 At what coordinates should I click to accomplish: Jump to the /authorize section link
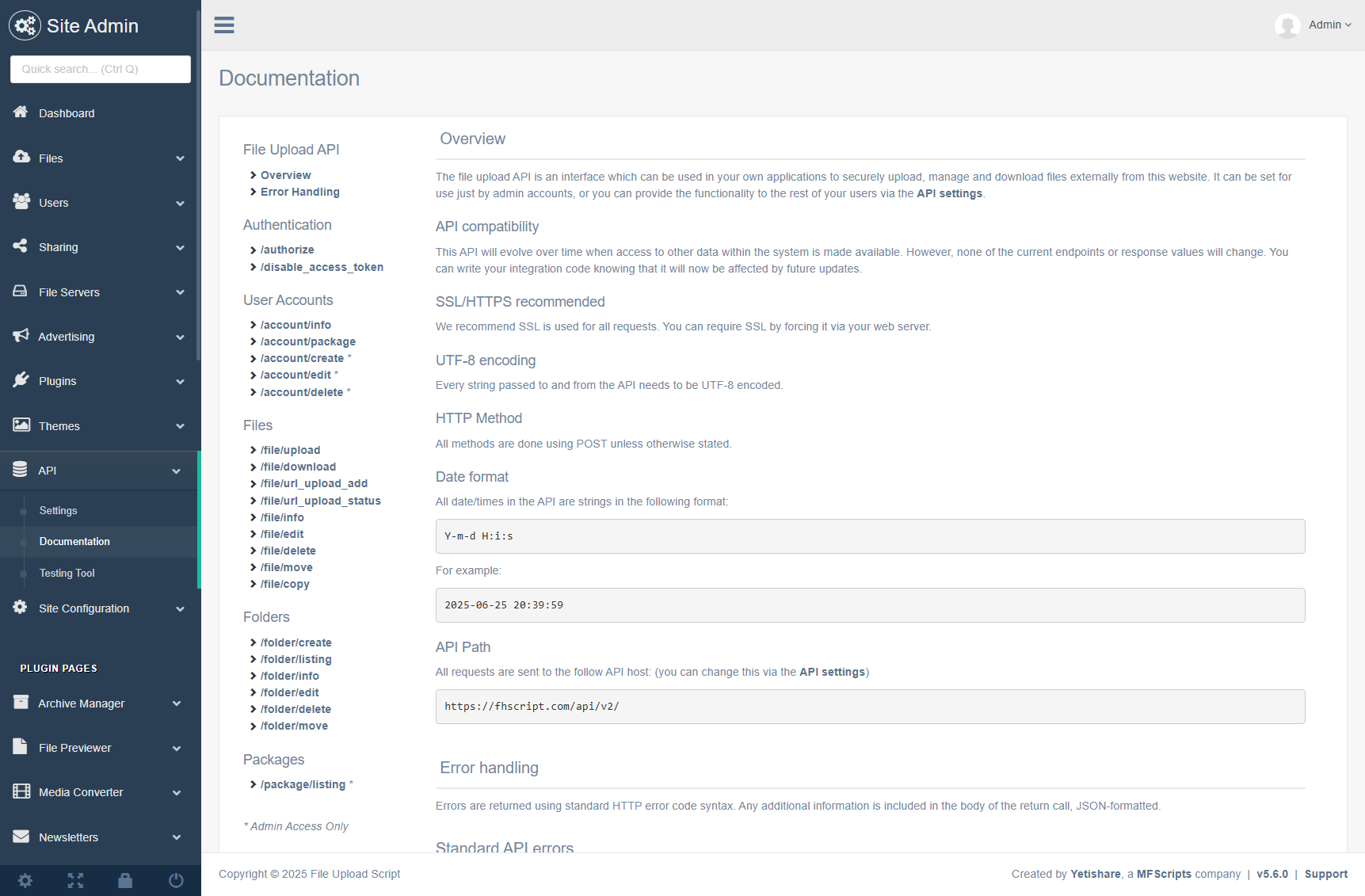(x=287, y=250)
